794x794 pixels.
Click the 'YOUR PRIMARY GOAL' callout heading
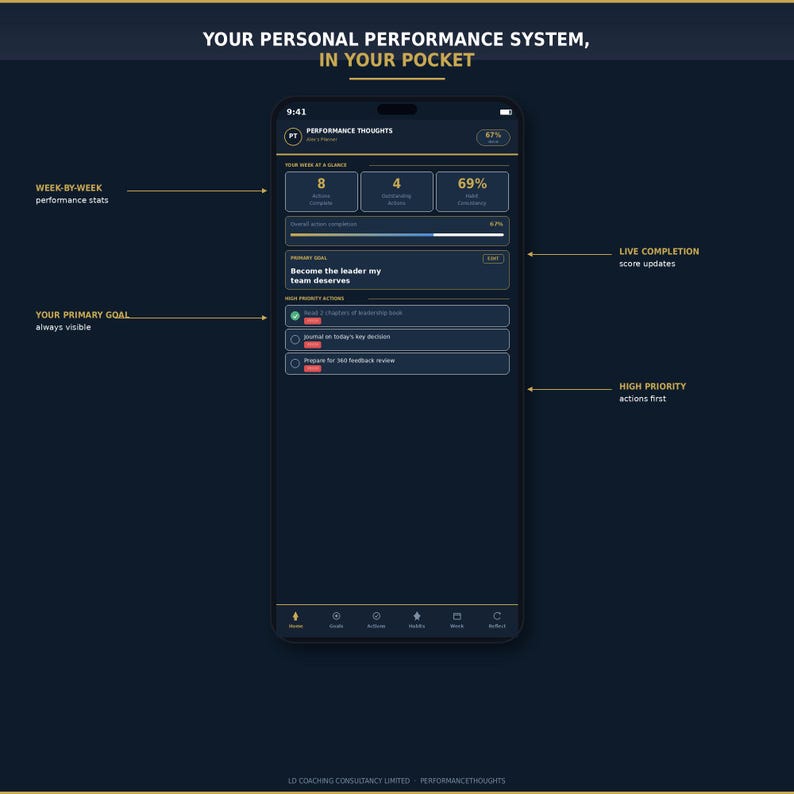[x=82, y=315]
